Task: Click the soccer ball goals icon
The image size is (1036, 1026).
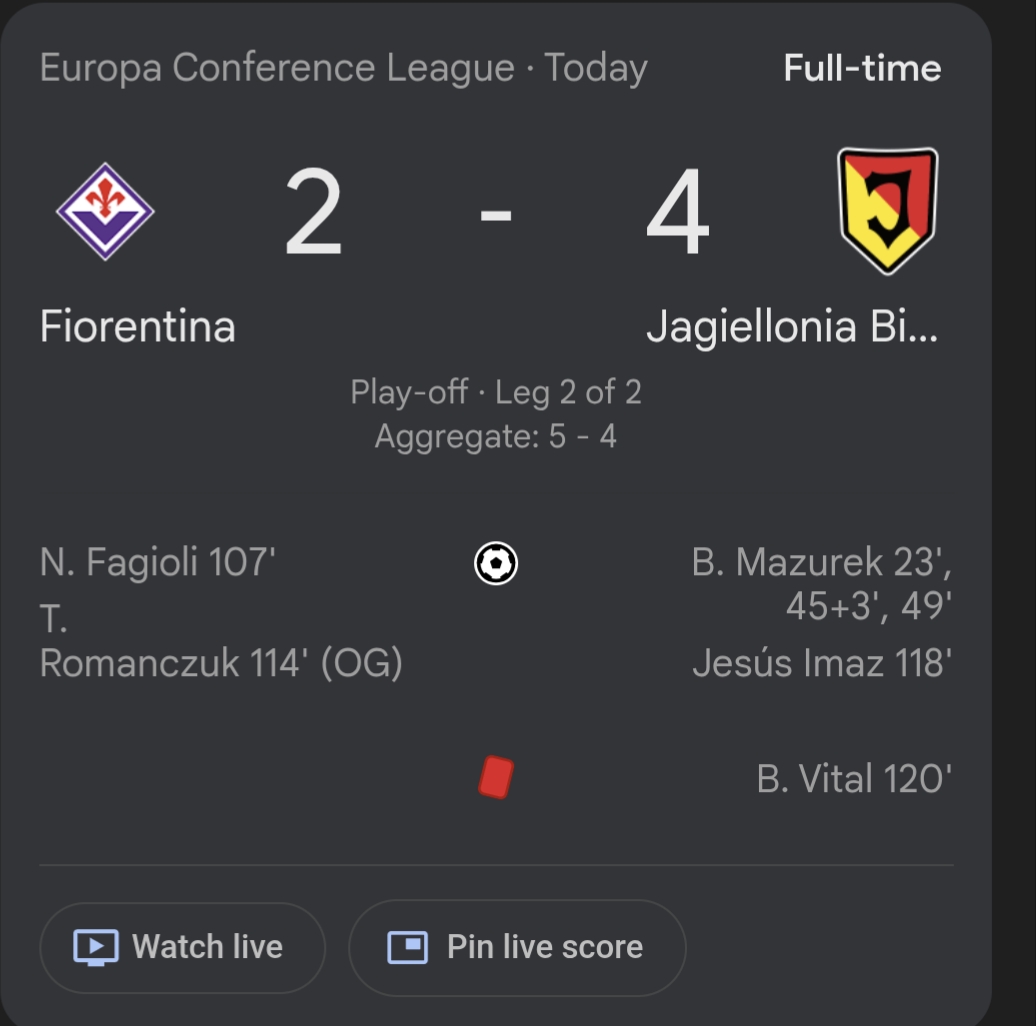Action: (495, 564)
